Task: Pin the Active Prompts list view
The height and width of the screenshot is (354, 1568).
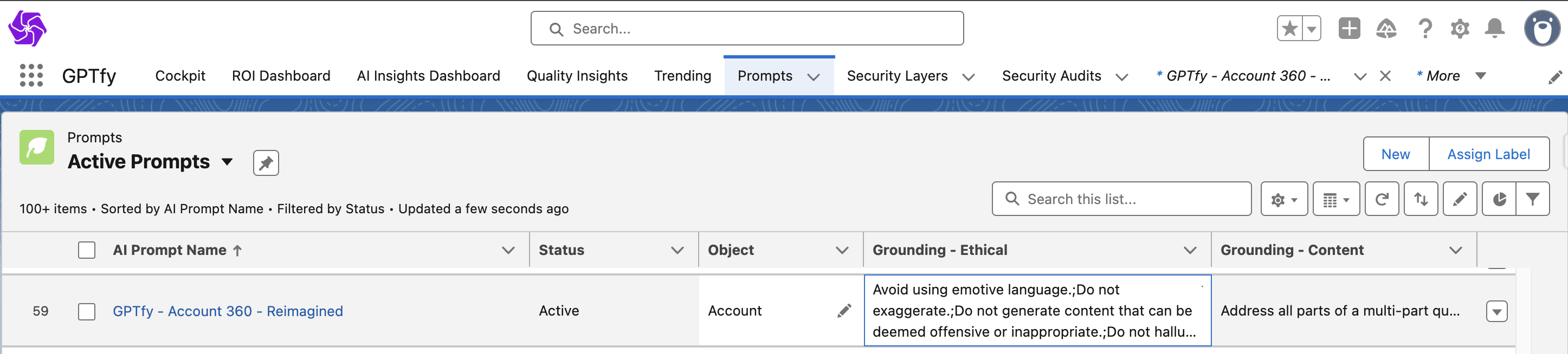Action: click(266, 163)
